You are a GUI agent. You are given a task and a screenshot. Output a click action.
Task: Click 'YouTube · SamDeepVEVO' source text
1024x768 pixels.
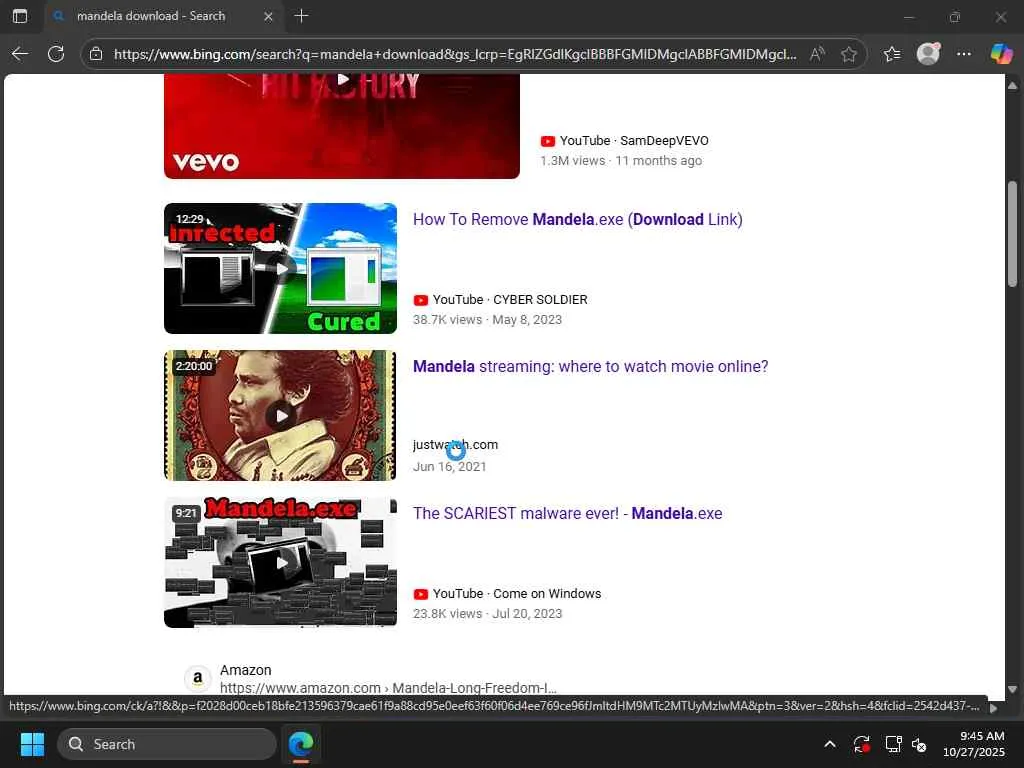click(633, 140)
